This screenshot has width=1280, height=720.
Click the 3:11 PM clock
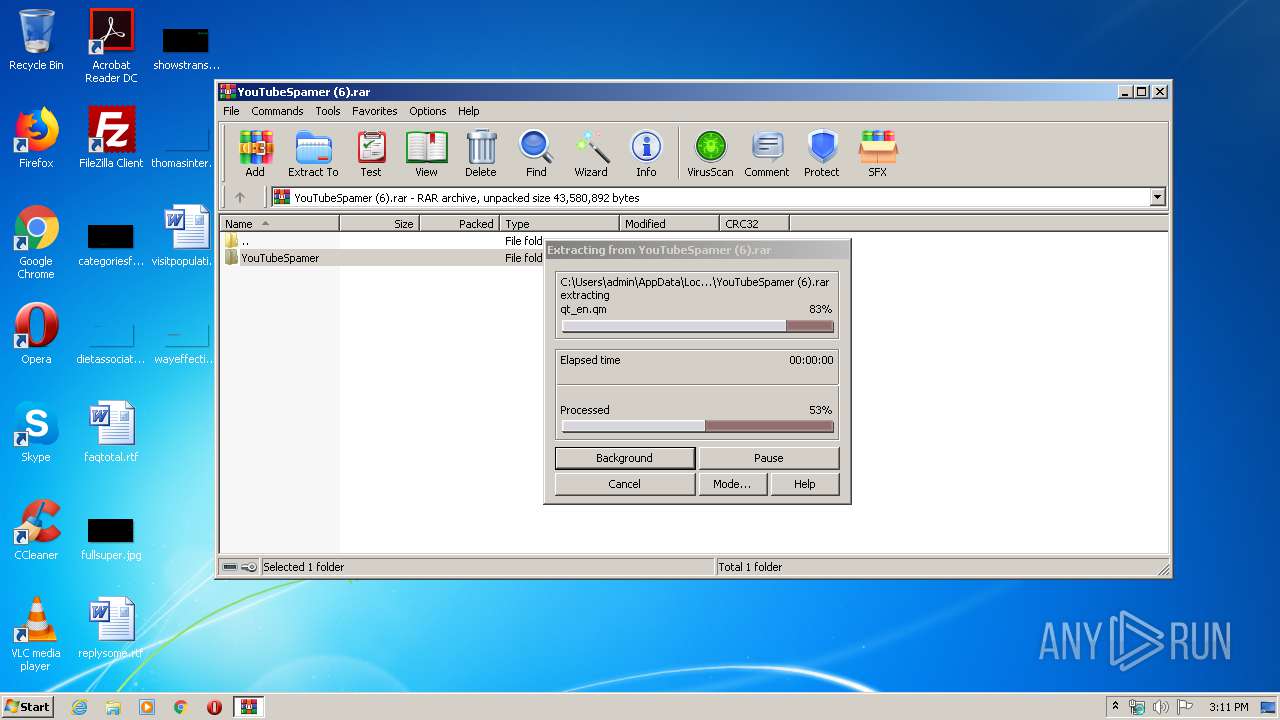coord(1228,707)
